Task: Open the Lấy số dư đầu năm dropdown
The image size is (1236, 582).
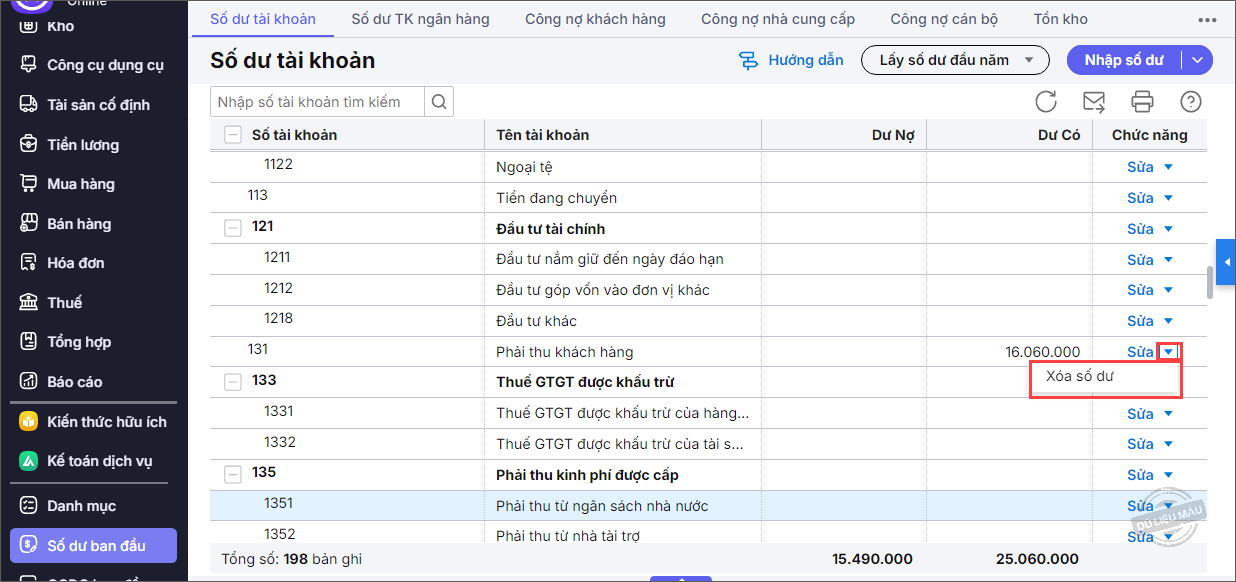Action: (x=954, y=60)
